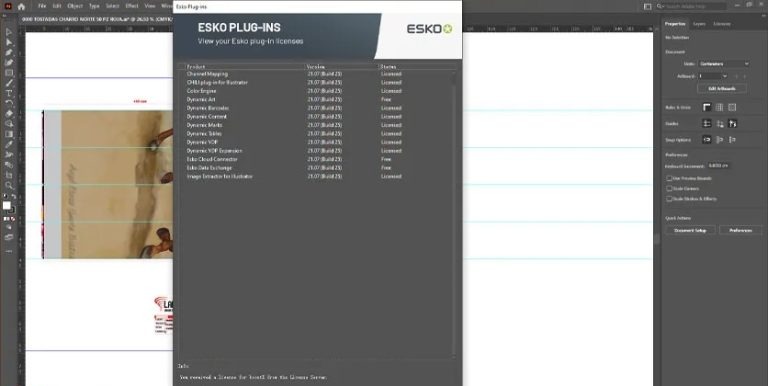This screenshot has width=768, height=386.
Task: Open the Edit menu
Action: [57, 6]
